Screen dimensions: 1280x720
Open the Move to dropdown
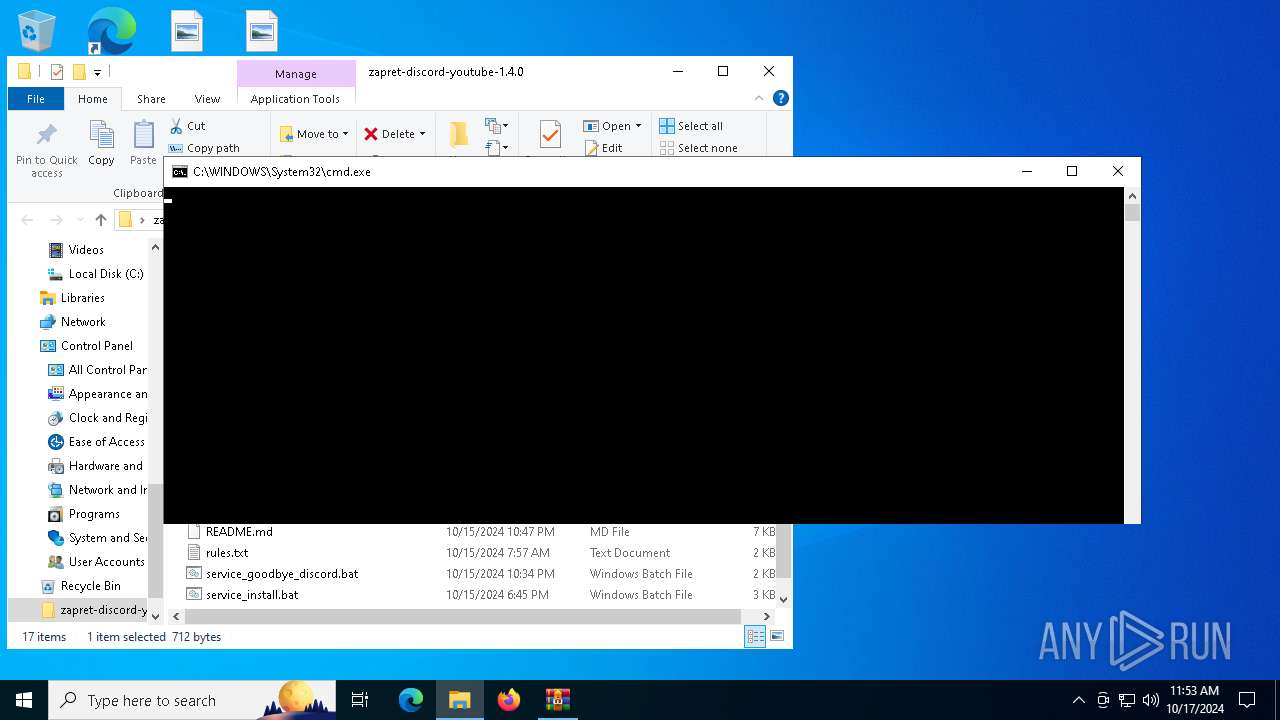click(x=314, y=134)
